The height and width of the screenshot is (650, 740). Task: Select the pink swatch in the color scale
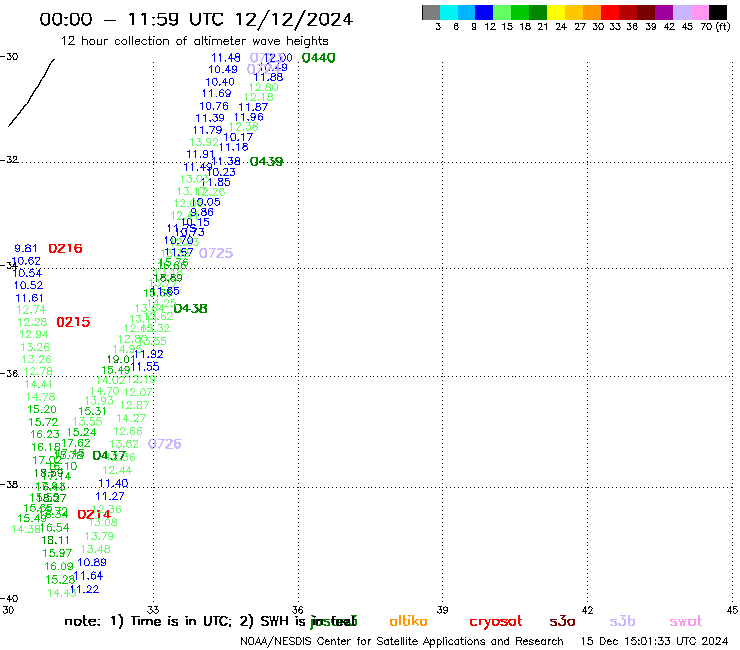click(x=700, y=12)
